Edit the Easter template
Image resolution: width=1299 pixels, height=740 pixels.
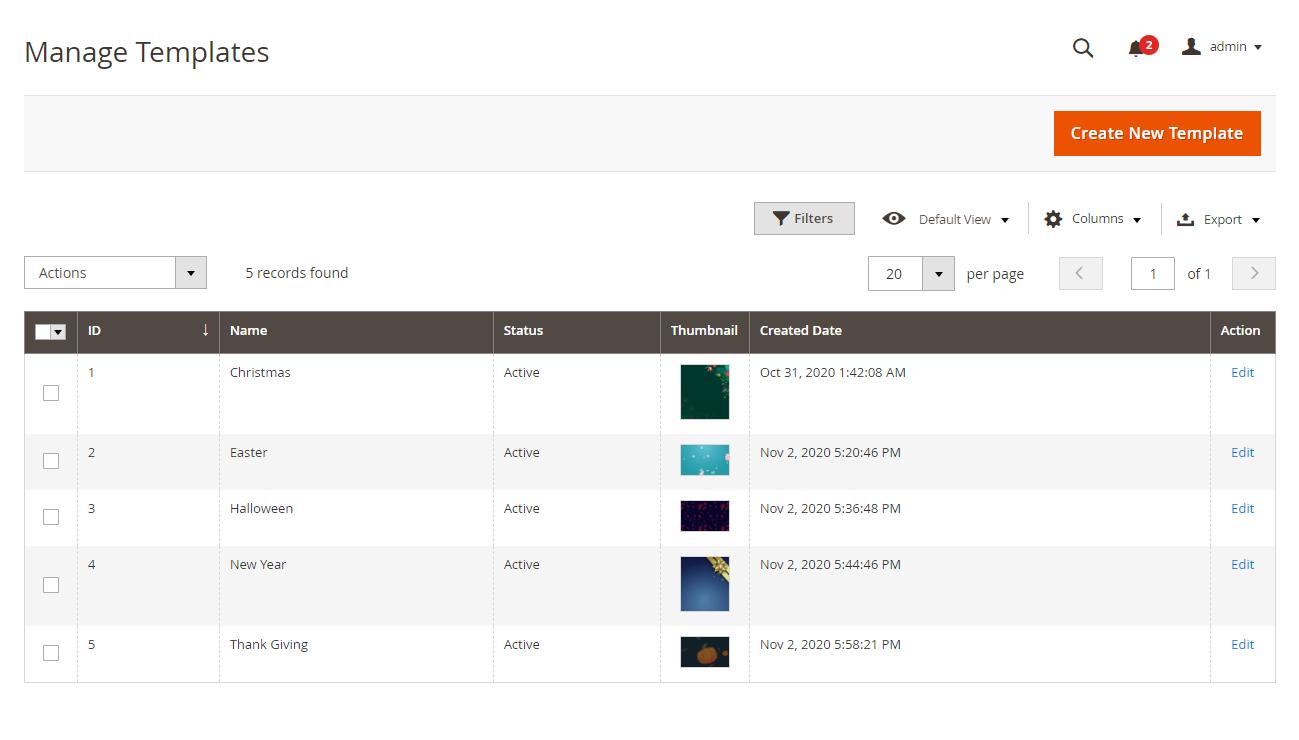pyautogui.click(x=1242, y=453)
